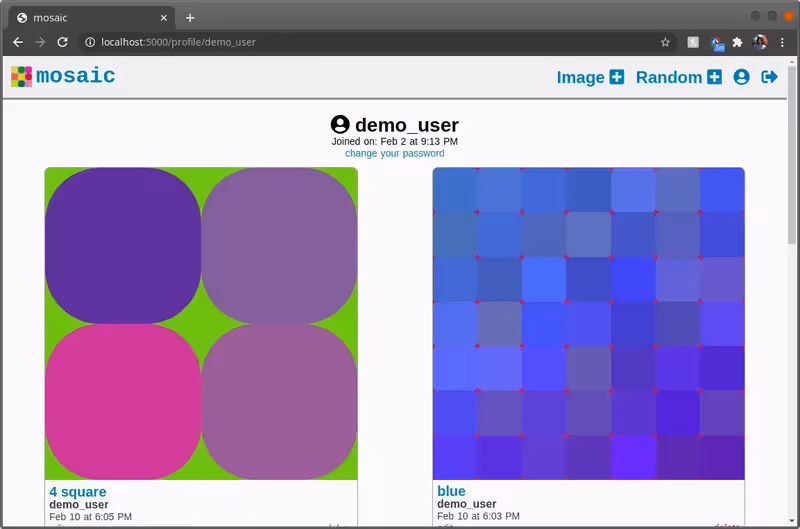Open the browser extensions puzzle icon
Image resolution: width=800 pixels, height=529 pixels.
(x=738, y=43)
